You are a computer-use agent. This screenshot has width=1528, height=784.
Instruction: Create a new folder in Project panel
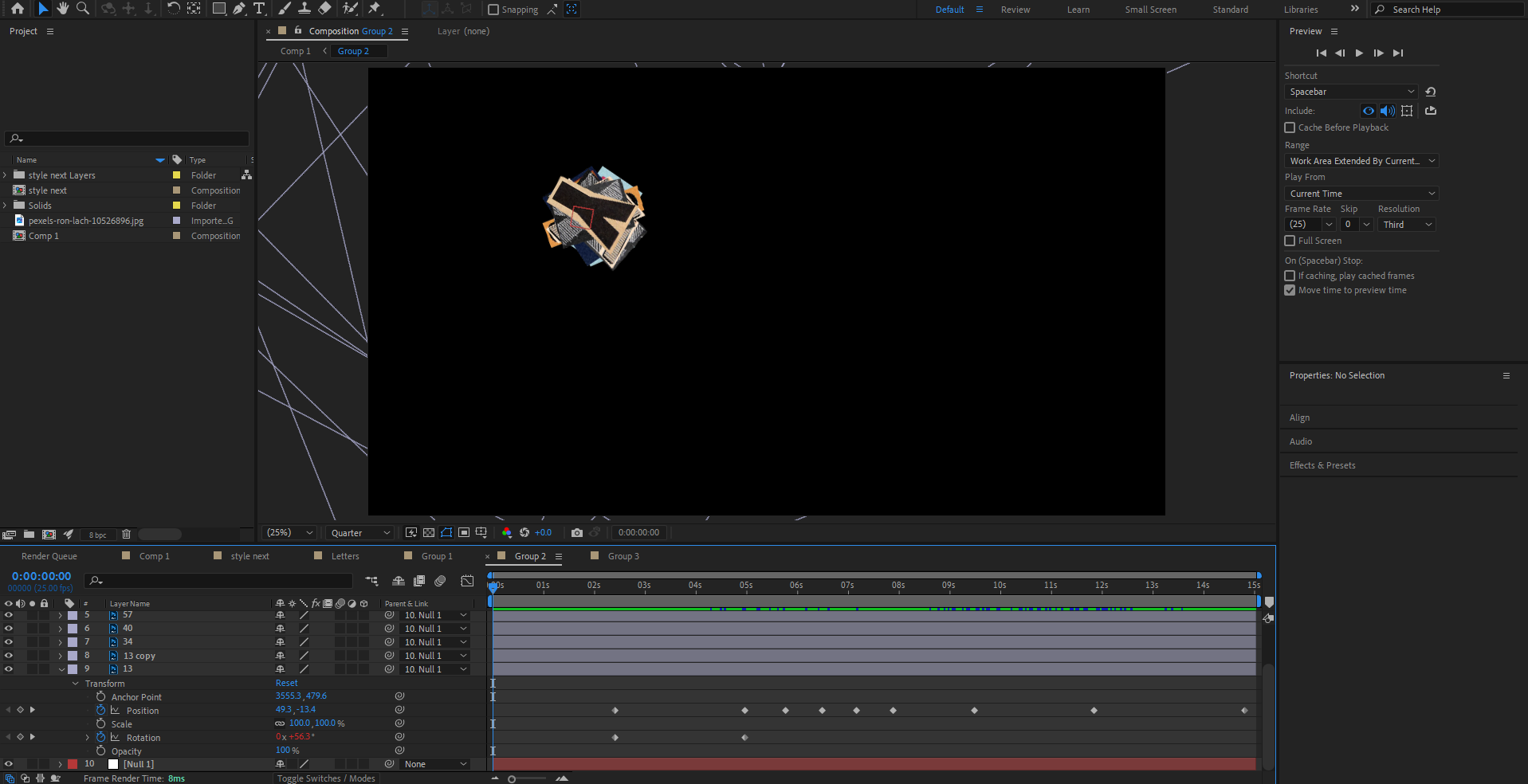tap(29, 534)
